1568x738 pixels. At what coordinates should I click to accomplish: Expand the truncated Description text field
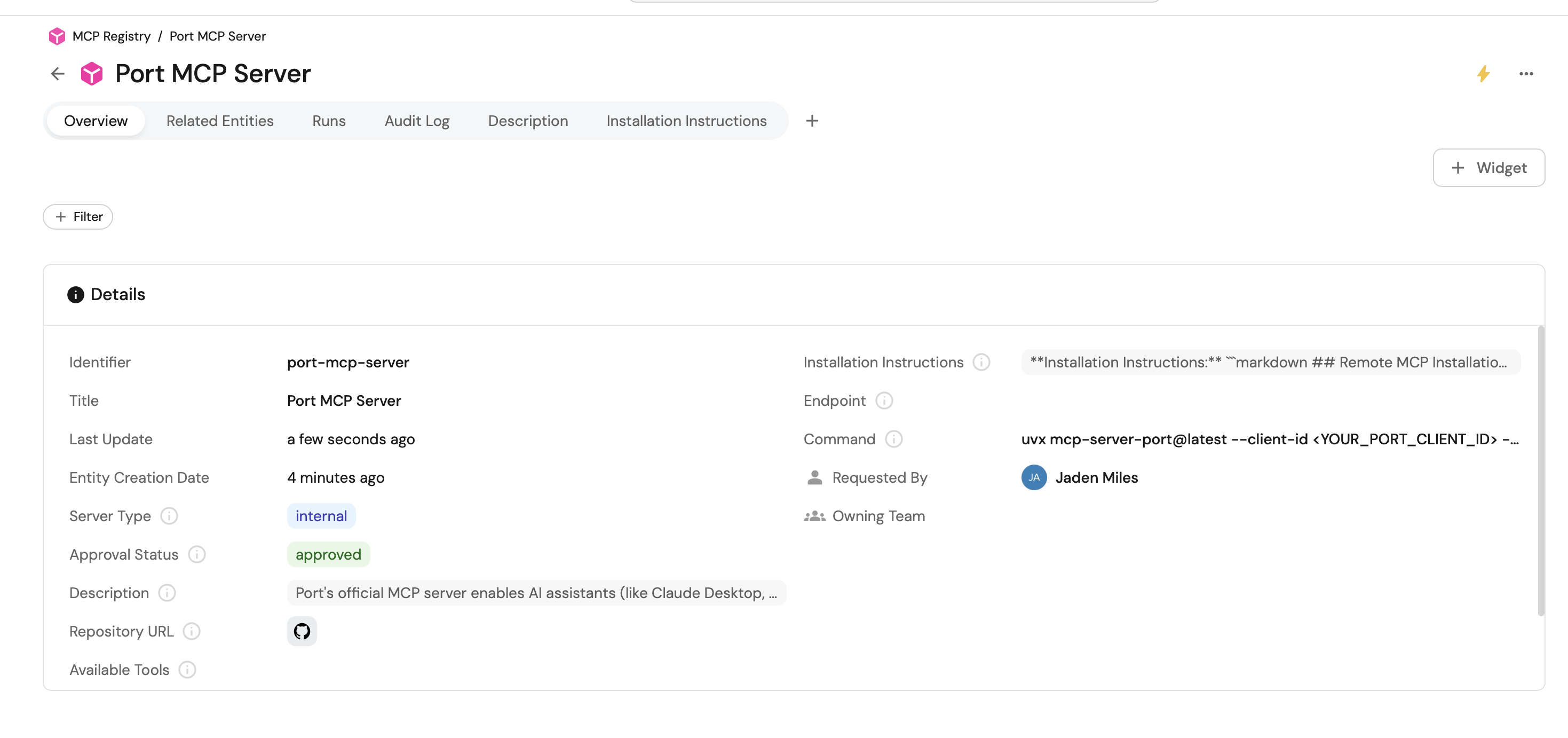[x=536, y=592]
